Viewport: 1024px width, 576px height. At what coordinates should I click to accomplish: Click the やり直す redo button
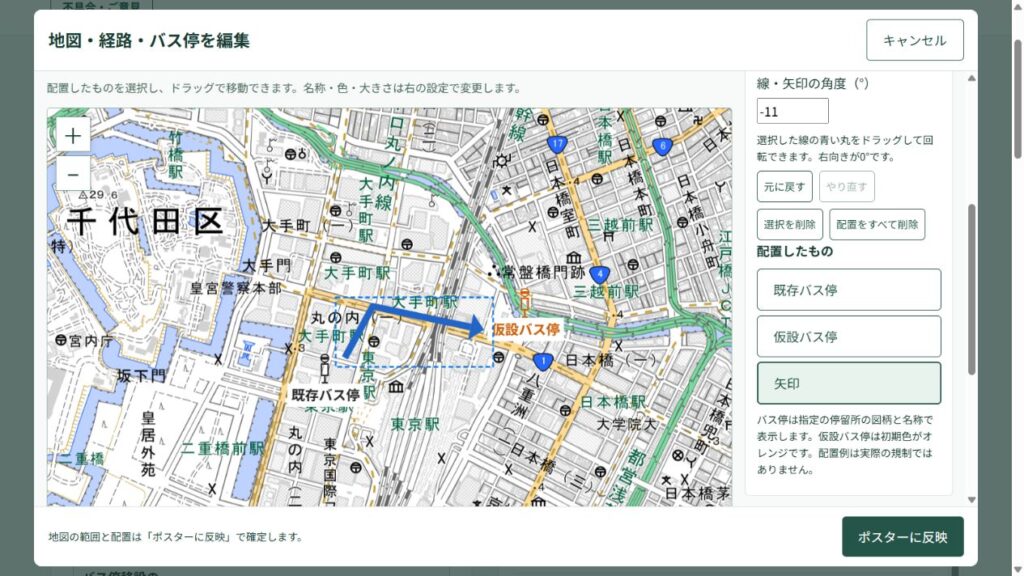846,187
